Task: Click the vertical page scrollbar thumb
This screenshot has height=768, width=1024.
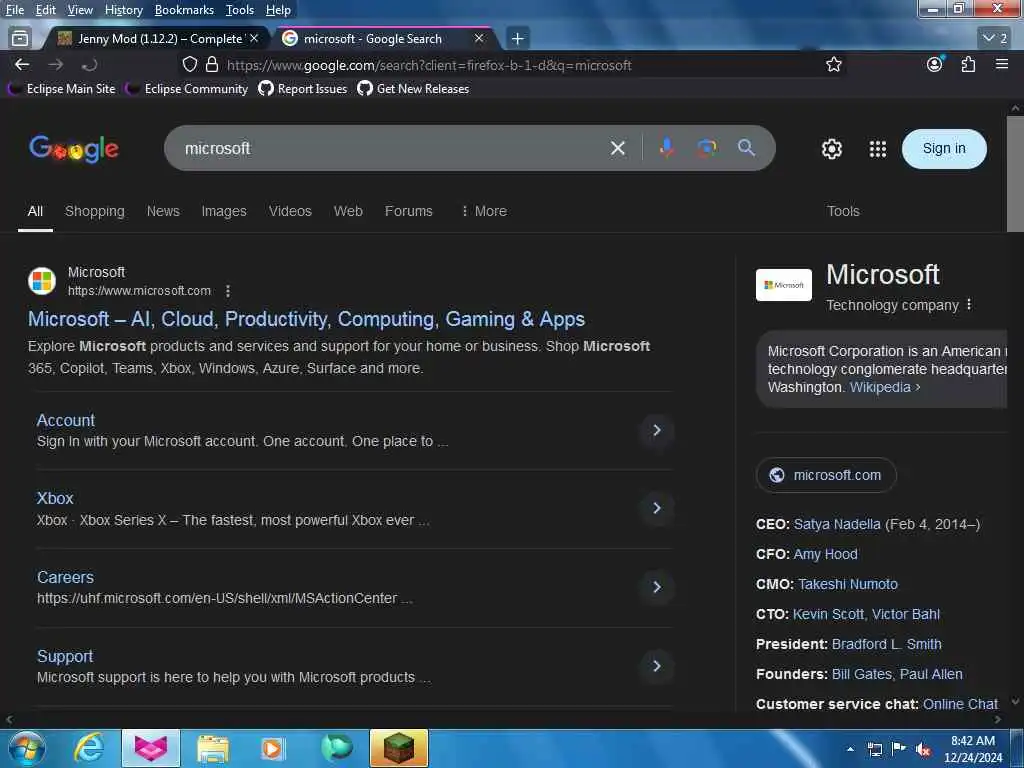Action: pyautogui.click(x=1015, y=174)
